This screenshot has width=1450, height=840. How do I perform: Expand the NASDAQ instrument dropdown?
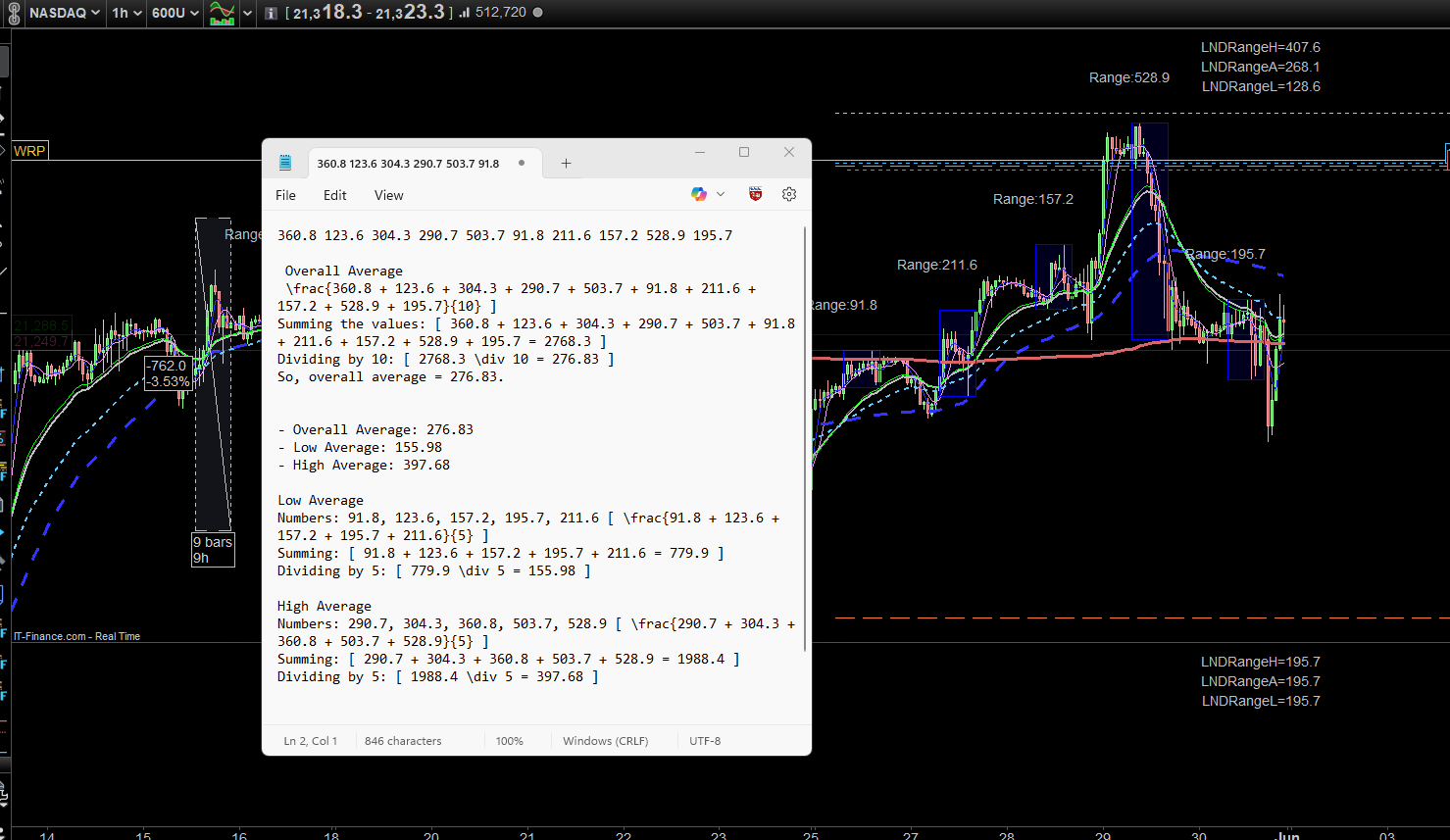click(x=64, y=13)
